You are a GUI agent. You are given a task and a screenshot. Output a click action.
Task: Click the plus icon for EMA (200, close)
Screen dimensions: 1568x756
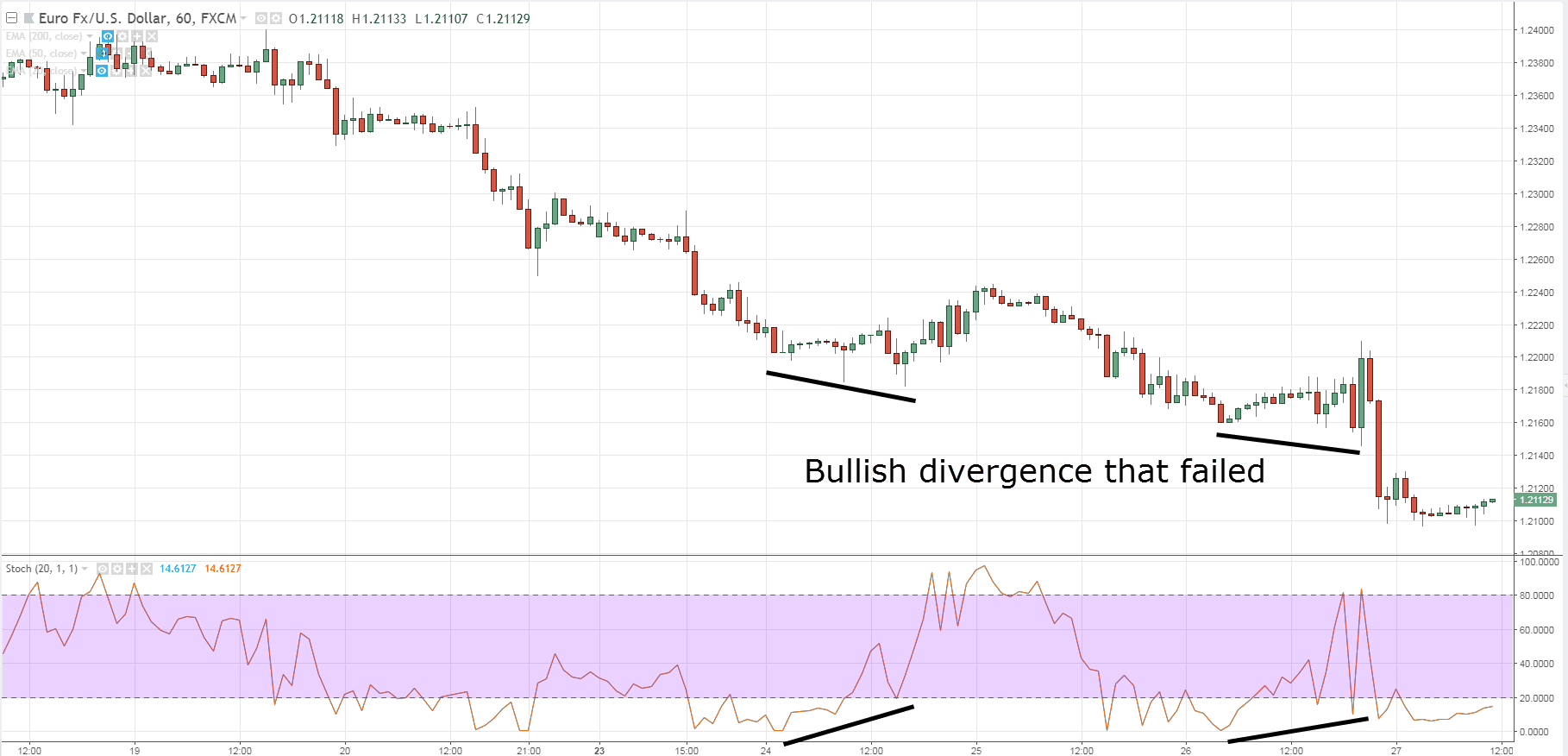coord(137,36)
